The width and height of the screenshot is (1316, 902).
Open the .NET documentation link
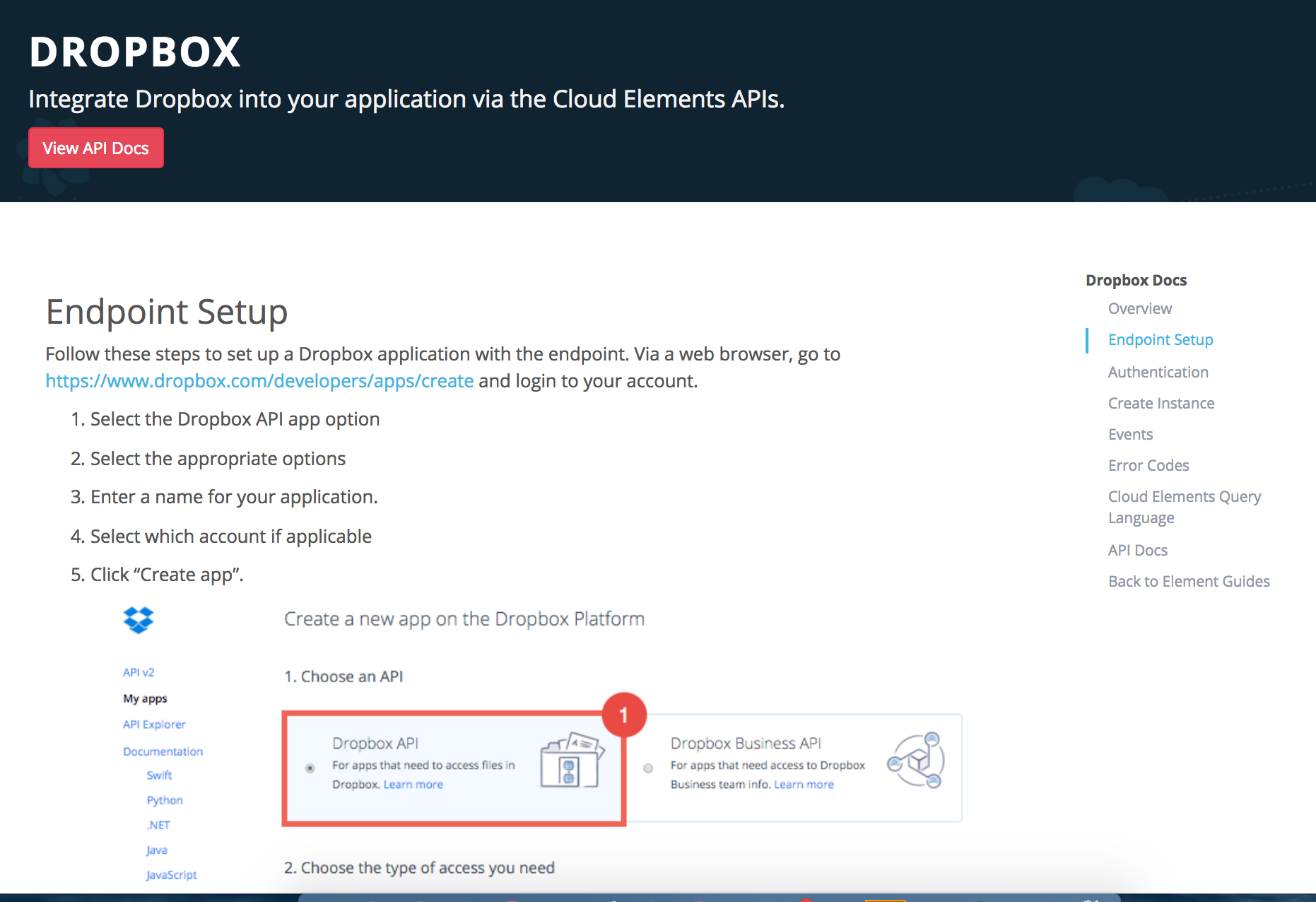click(x=158, y=825)
